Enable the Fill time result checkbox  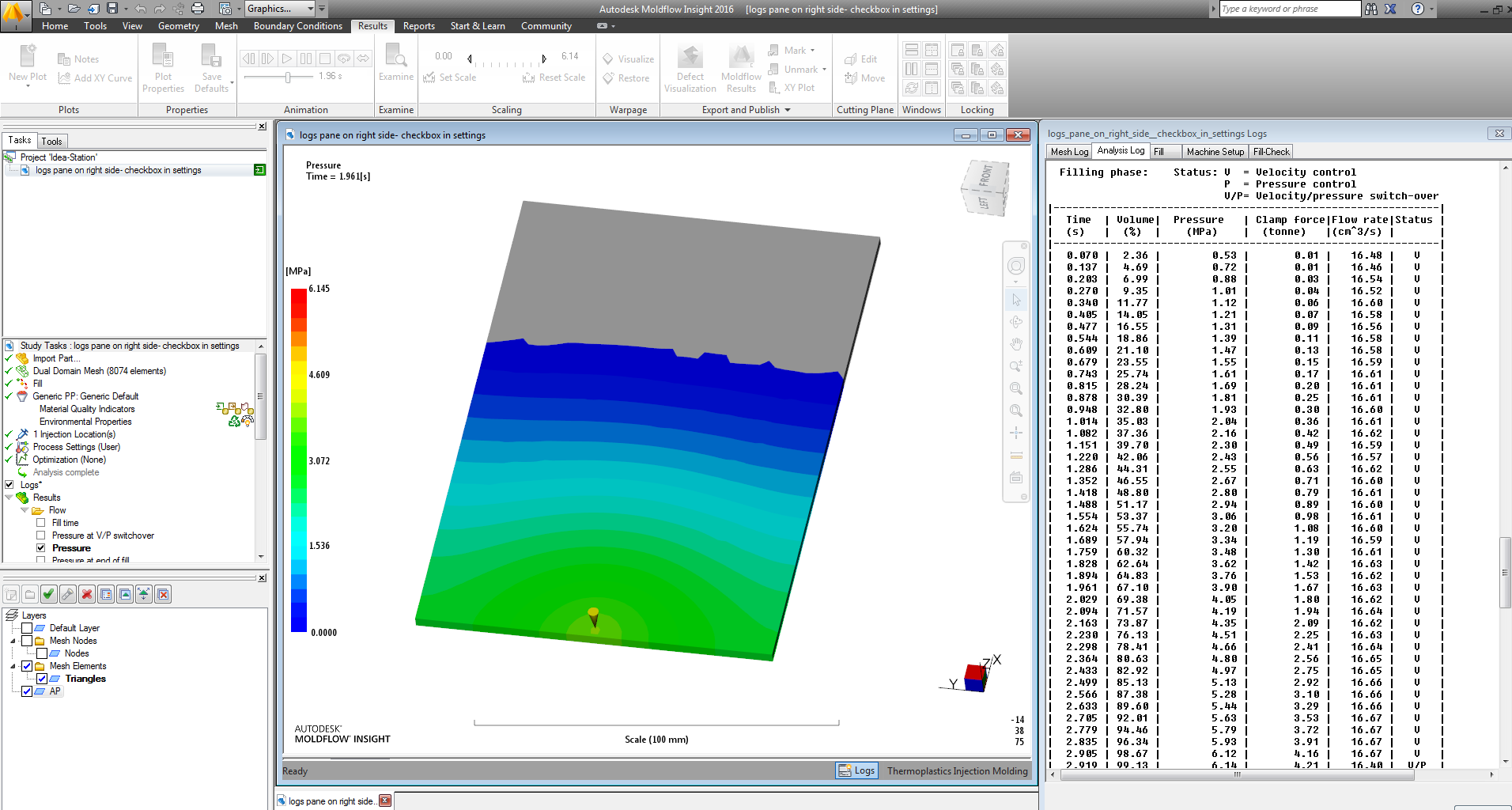40,523
